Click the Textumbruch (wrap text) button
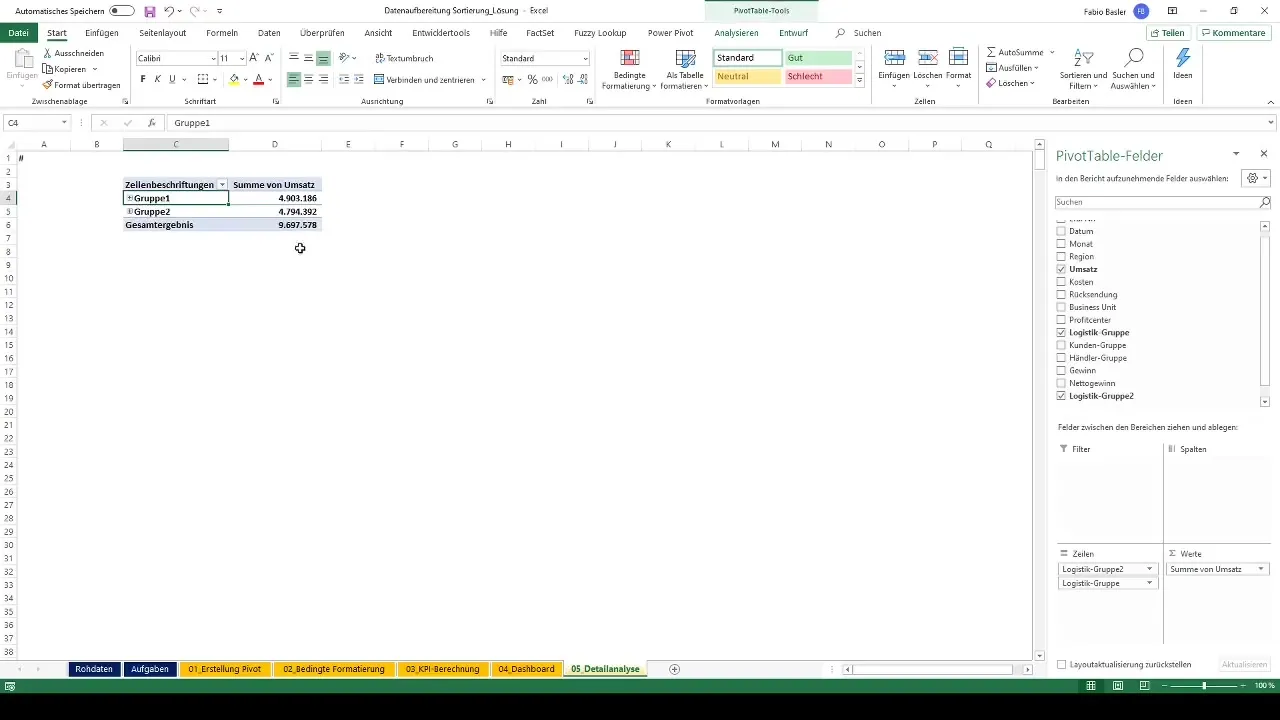The image size is (1280, 720). coord(404,58)
